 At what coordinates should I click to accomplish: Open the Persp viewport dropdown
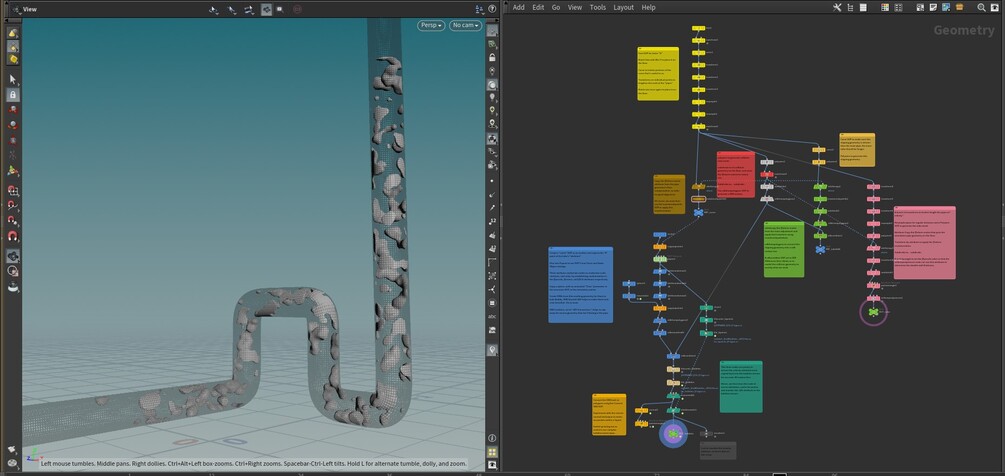coord(431,25)
